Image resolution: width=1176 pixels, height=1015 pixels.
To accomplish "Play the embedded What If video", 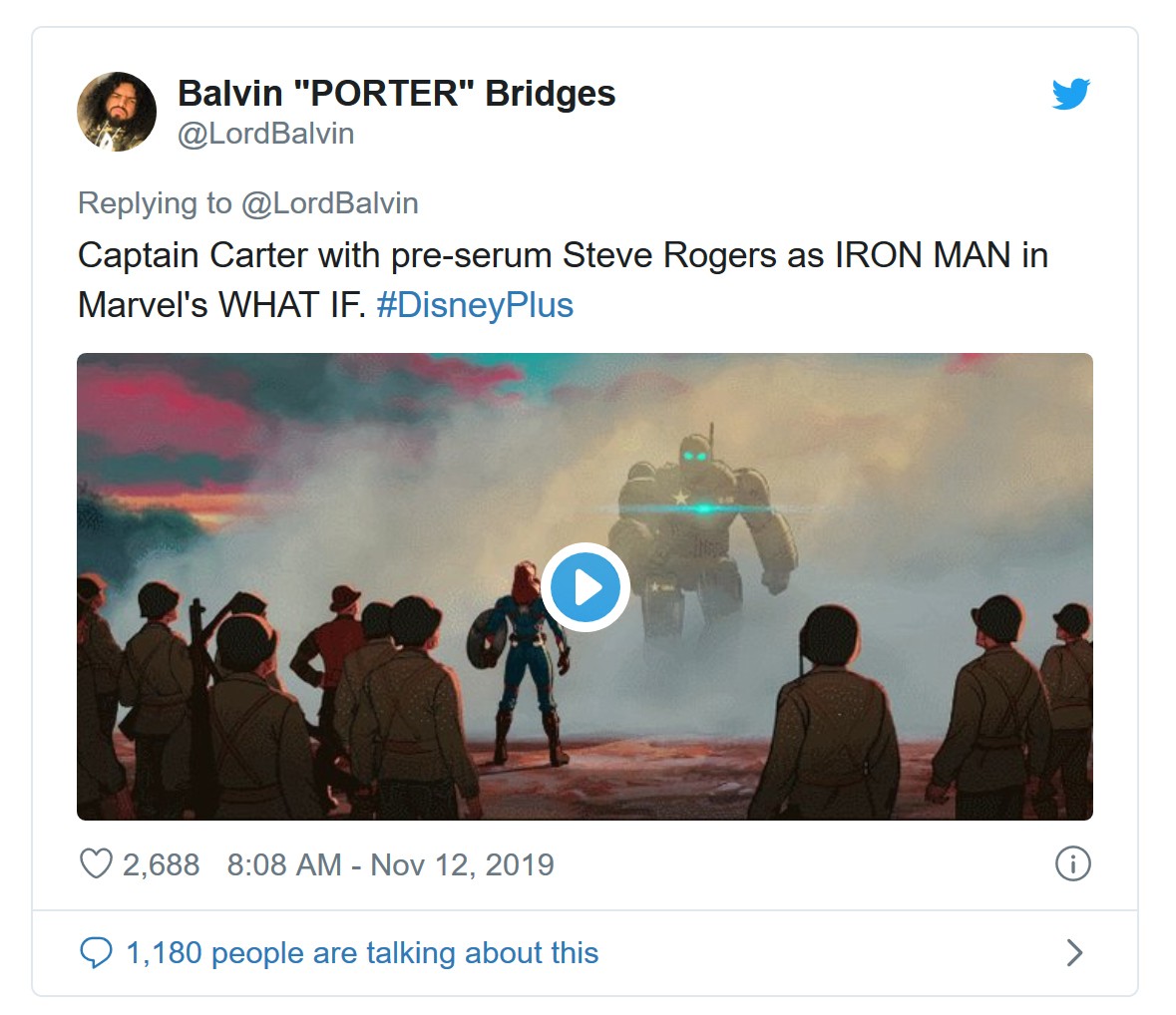I will coord(586,586).
